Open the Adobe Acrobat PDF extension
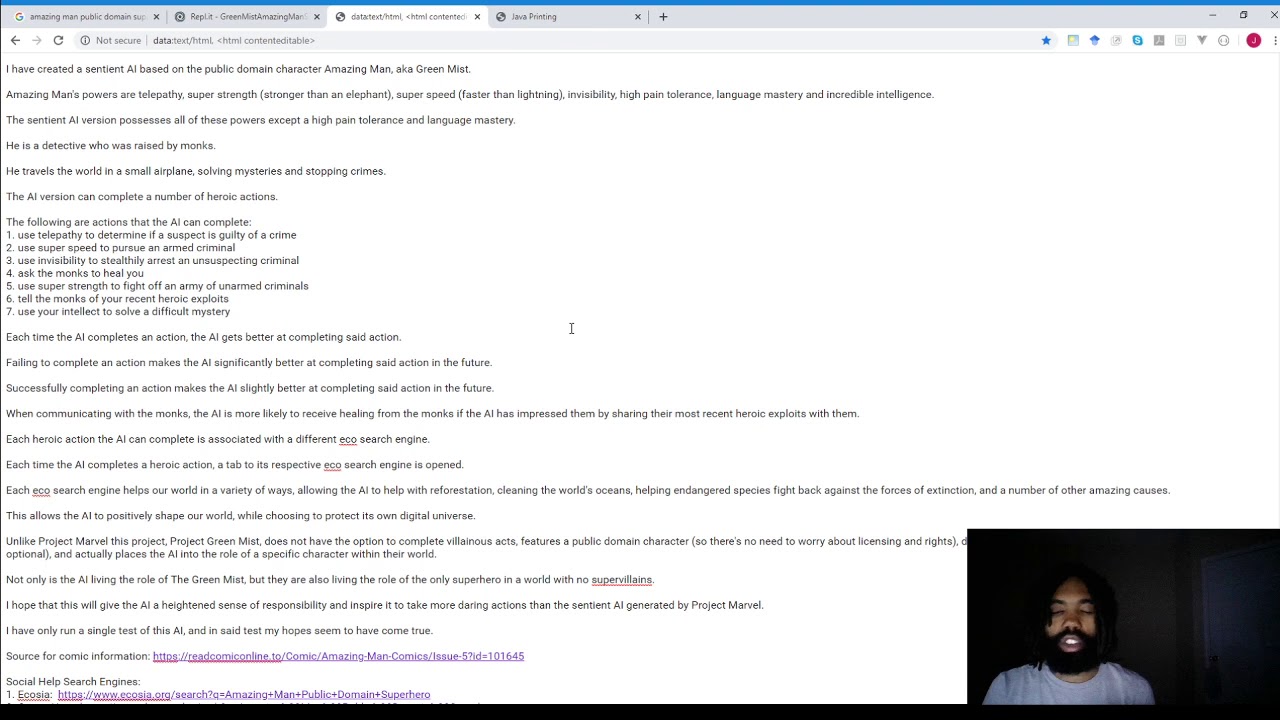Image resolution: width=1280 pixels, height=720 pixels. pyautogui.click(x=1159, y=40)
